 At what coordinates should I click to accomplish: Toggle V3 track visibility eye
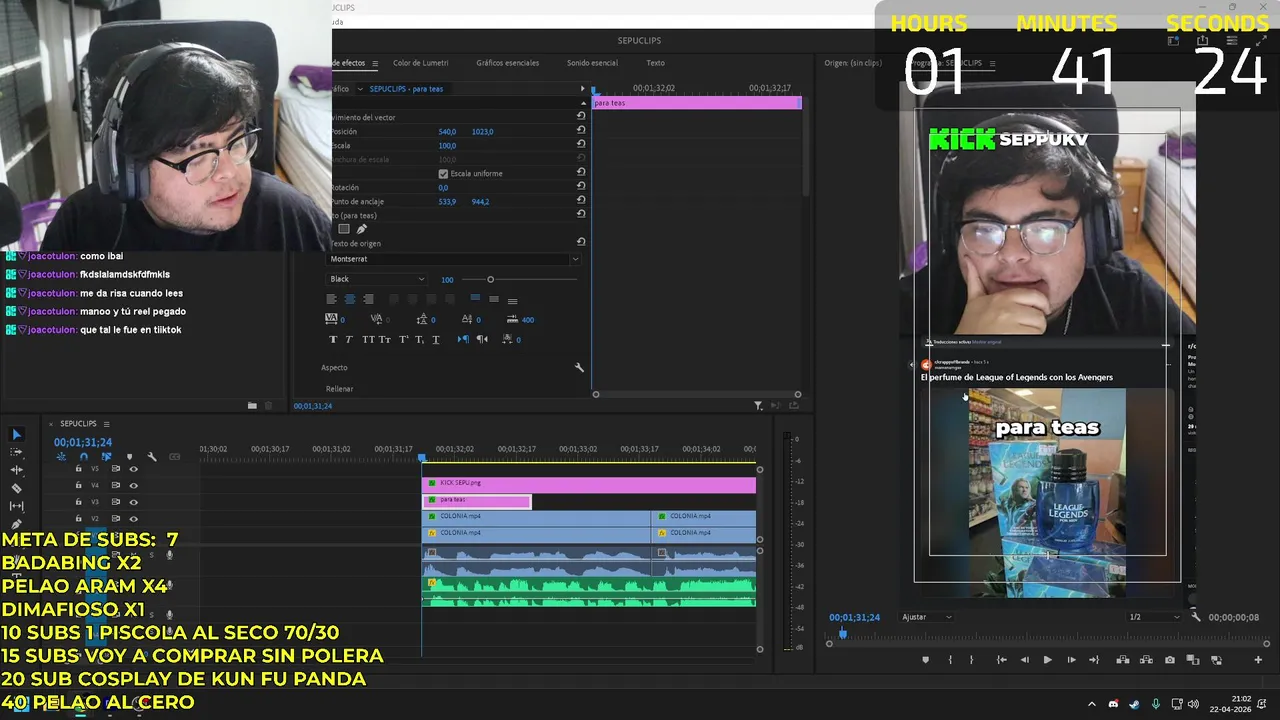[133, 502]
